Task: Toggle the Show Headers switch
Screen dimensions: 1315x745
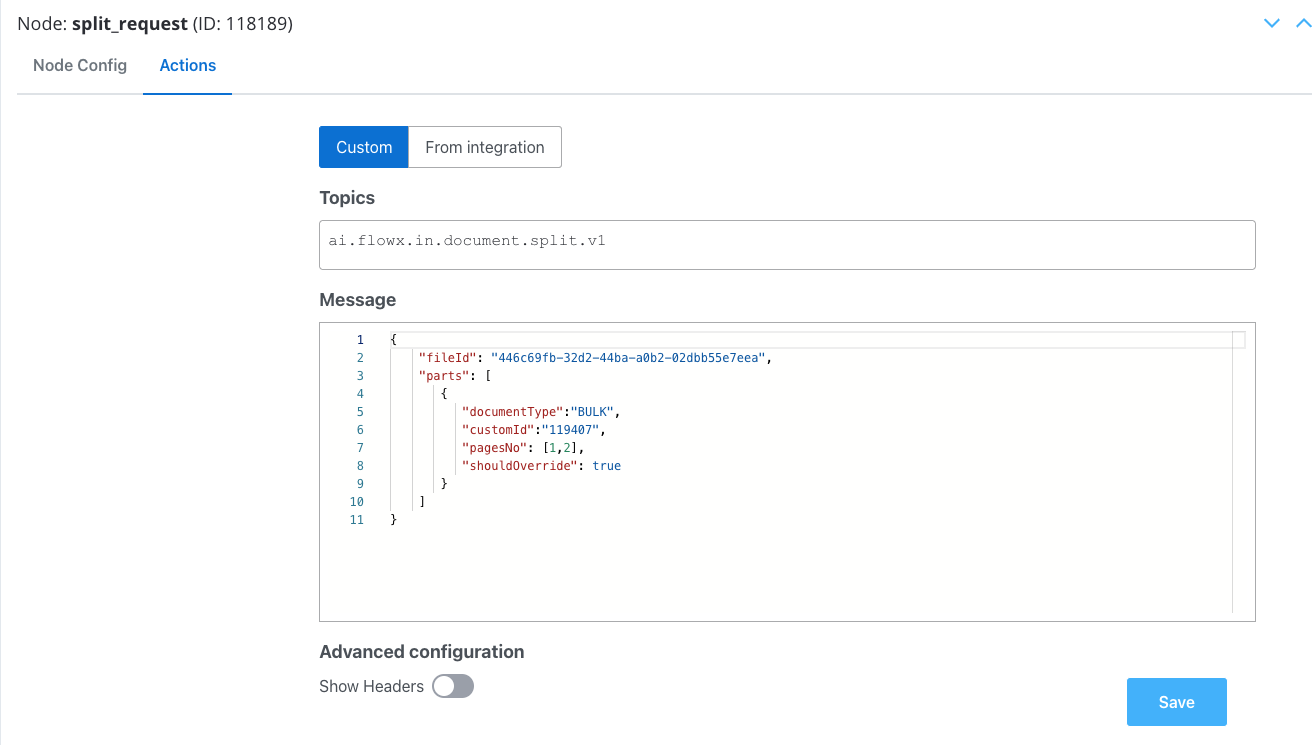Action: click(x=453, y=686)
